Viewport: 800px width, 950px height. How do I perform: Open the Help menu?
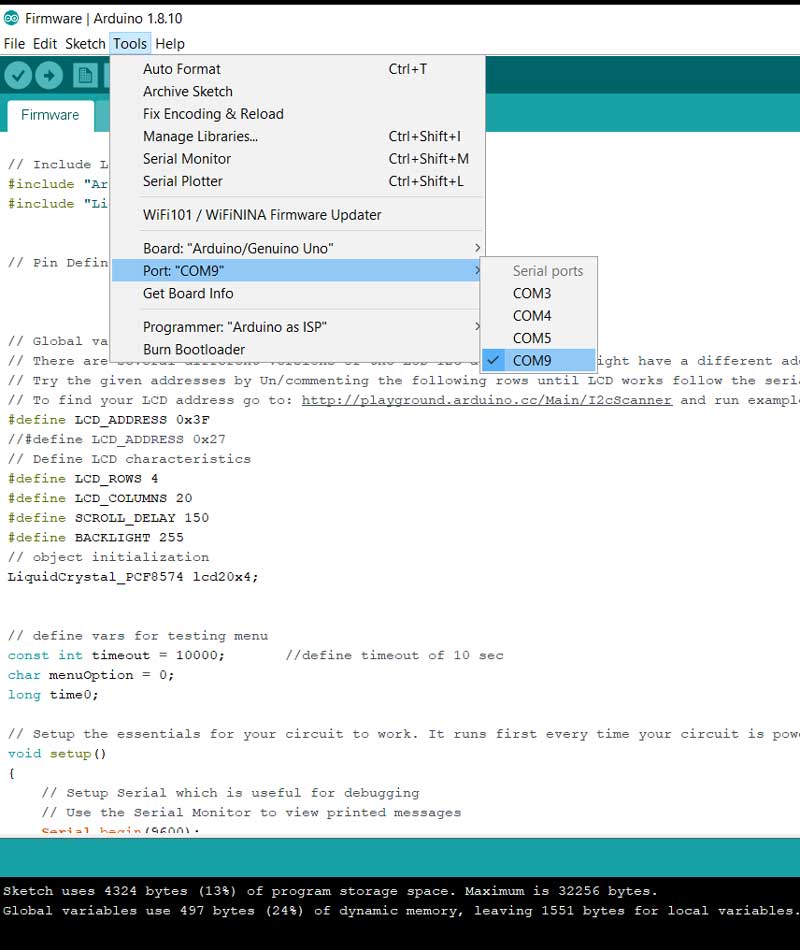(x=170, y=44)
